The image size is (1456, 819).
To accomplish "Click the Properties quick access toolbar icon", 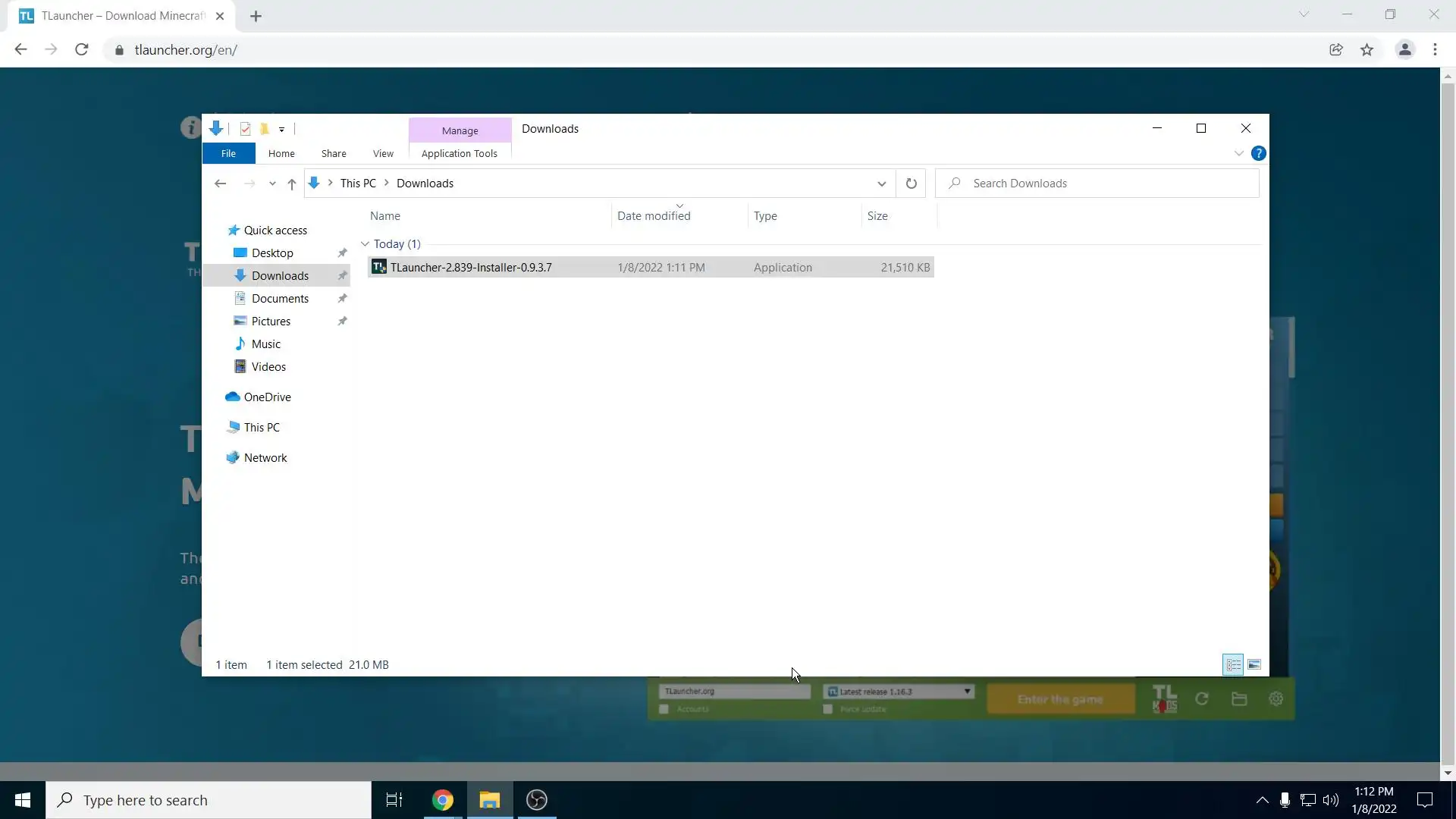I will [x=245, y=129].
